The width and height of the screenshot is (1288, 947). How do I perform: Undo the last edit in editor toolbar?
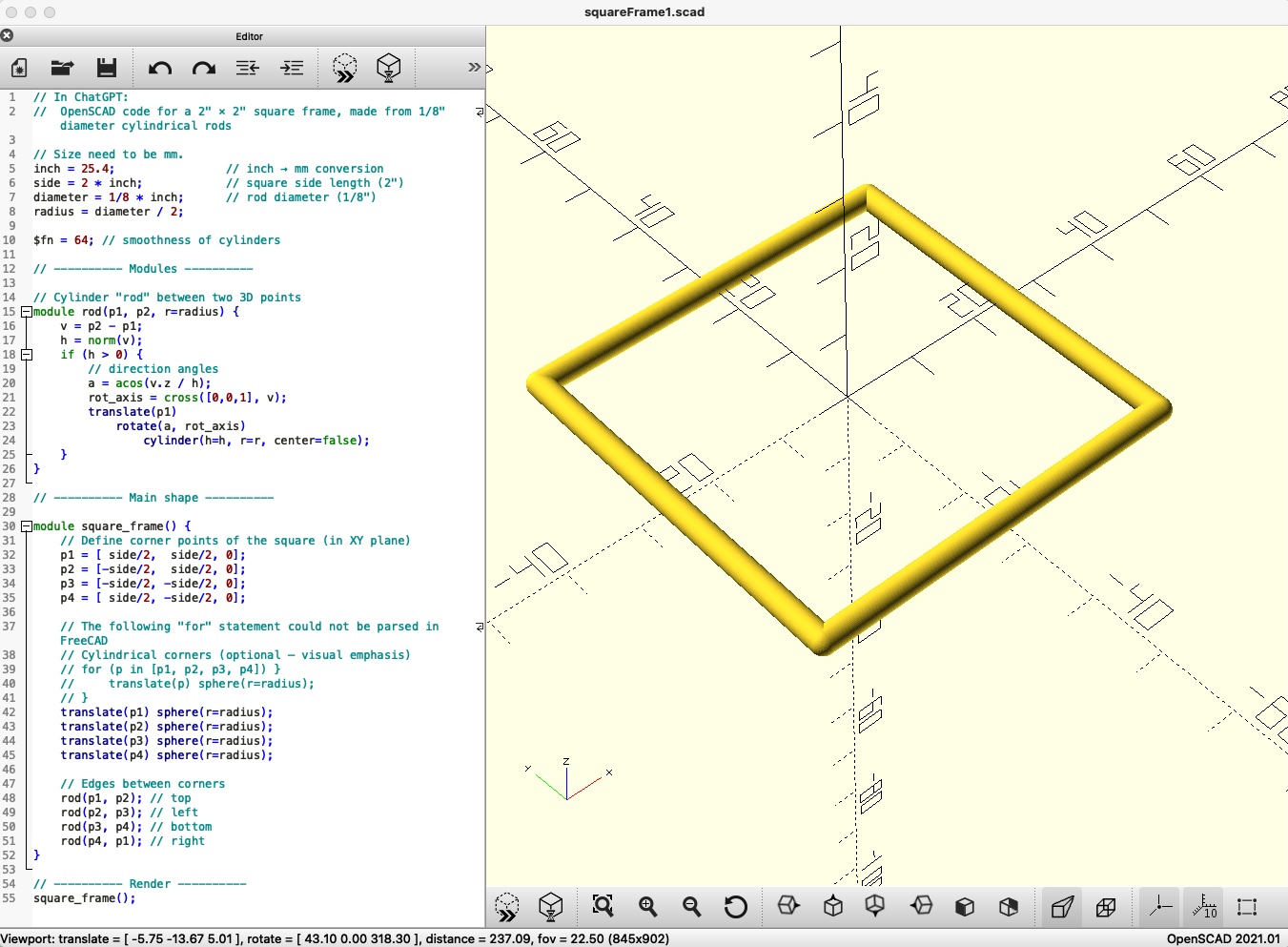[159, 68]
